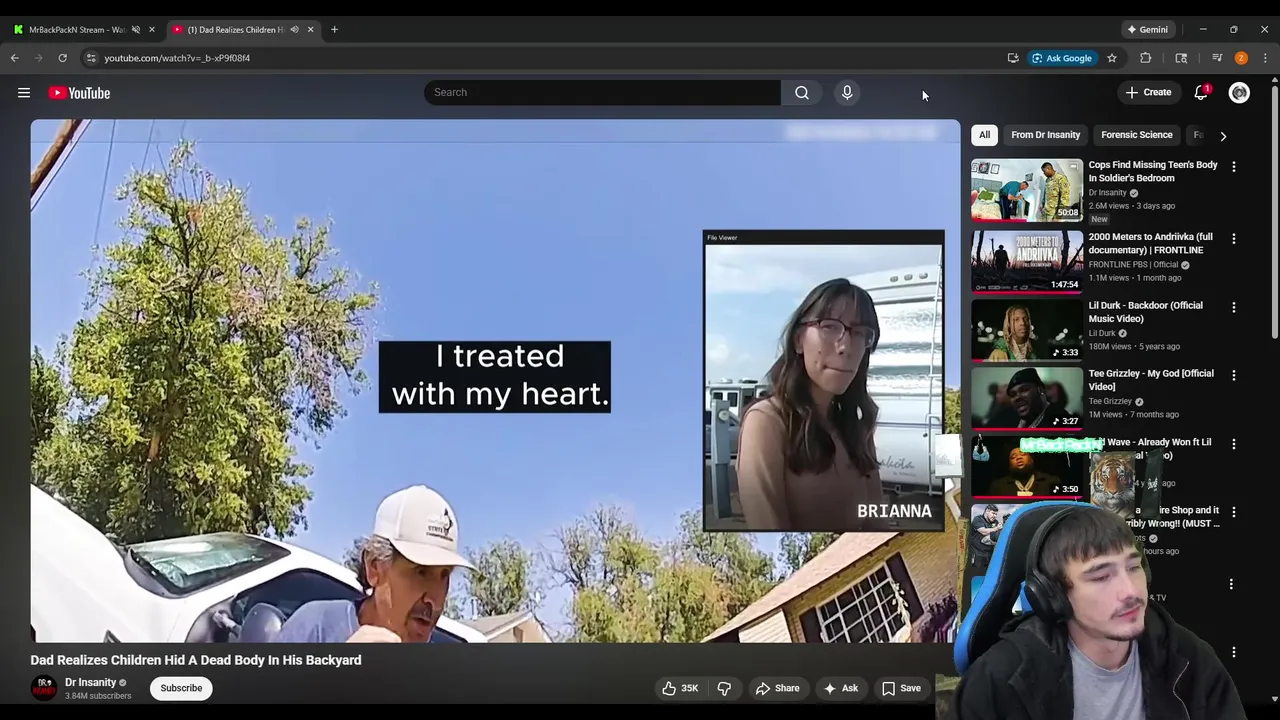Open 2000 Meters to Andriivka video title
The width and height of the screenshot is (1280, 720).
(1150, 243)
